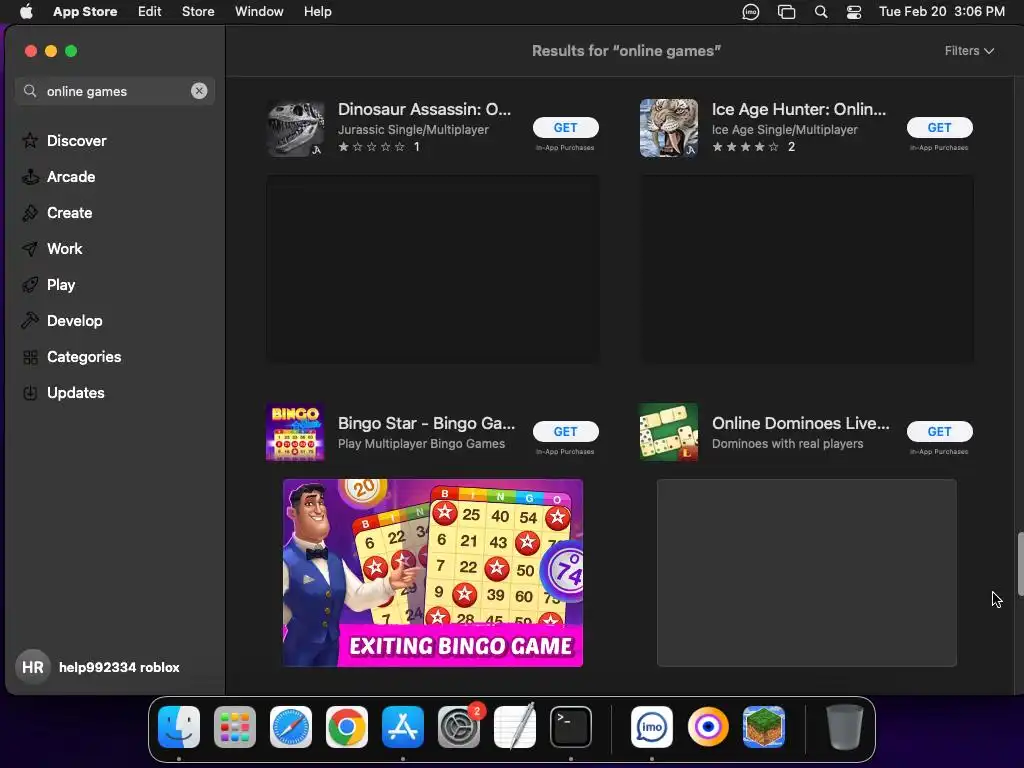Screen dimensions: 1024x768
Task: Open the Online Dominoes Live app icon
Action: pos(669,432)
